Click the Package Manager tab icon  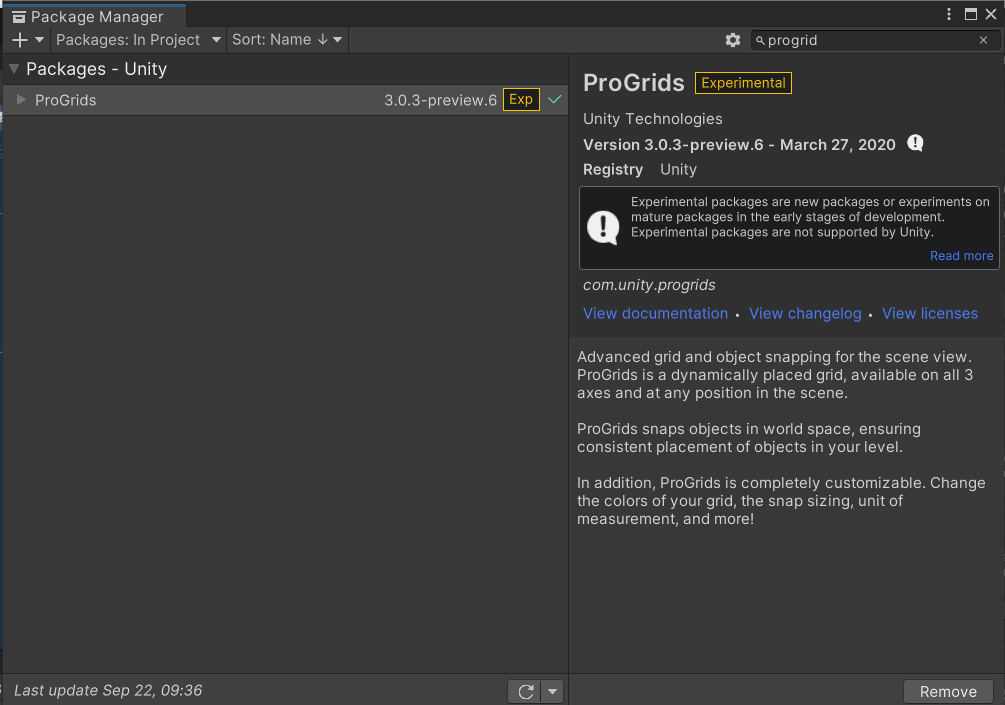pyautogui.click(x=19, y=17)
